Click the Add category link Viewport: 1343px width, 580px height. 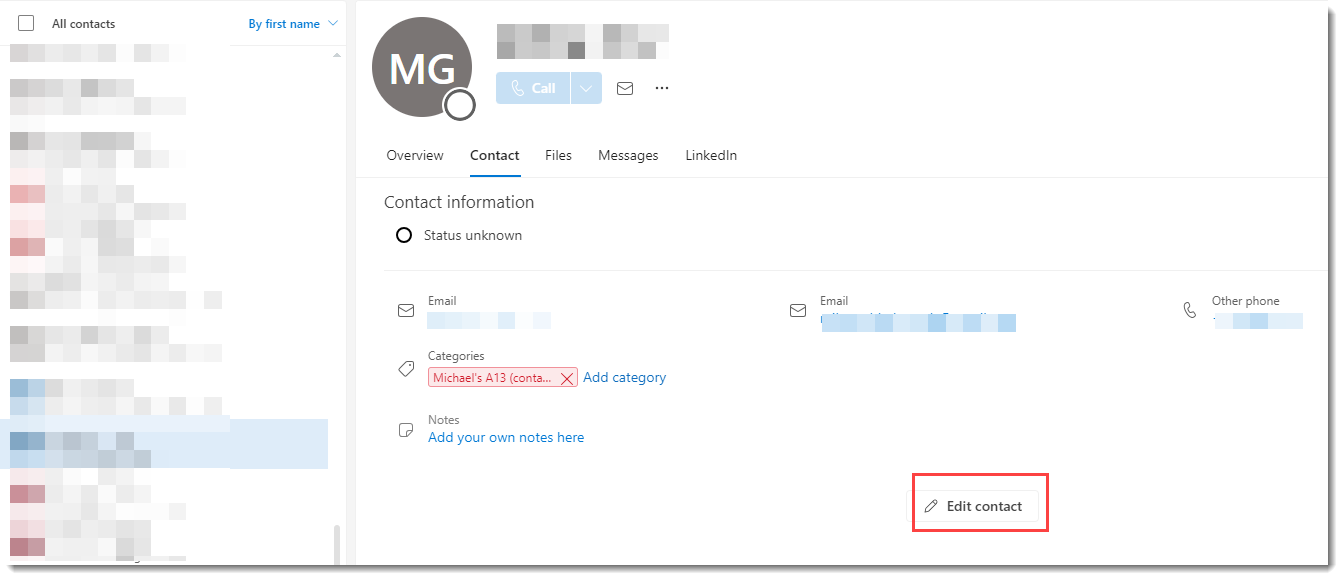pos(624,377)
